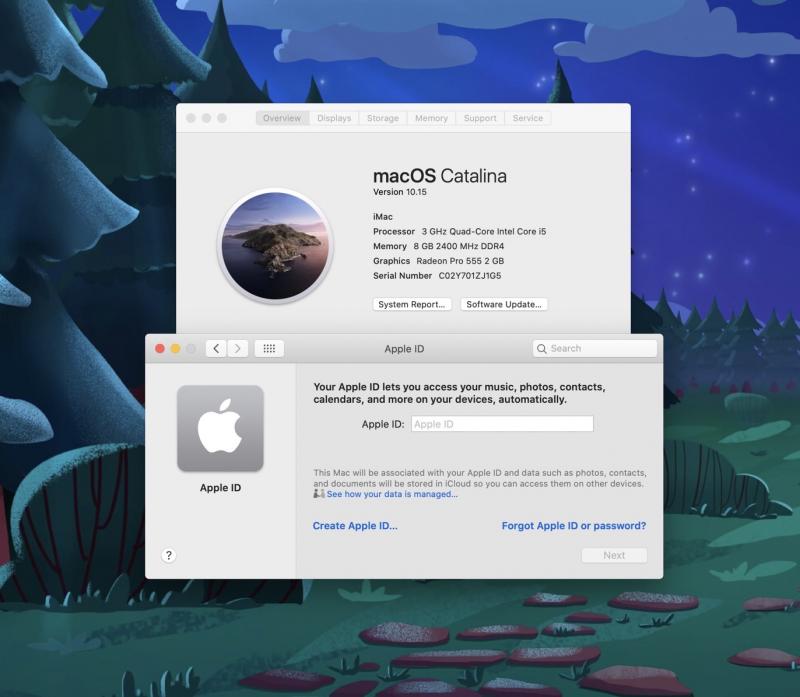Switch to the Displays tab
The width and height of the screenshot is (800, 697).
[x=334, y=118]
